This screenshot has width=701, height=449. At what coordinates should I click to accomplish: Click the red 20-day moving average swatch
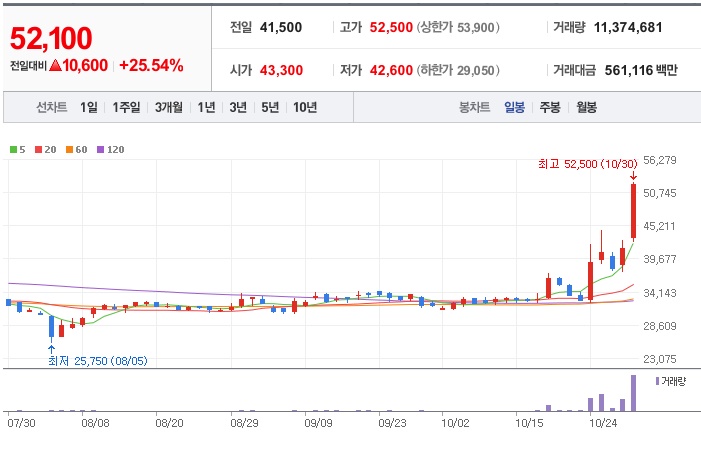[38, 150]
